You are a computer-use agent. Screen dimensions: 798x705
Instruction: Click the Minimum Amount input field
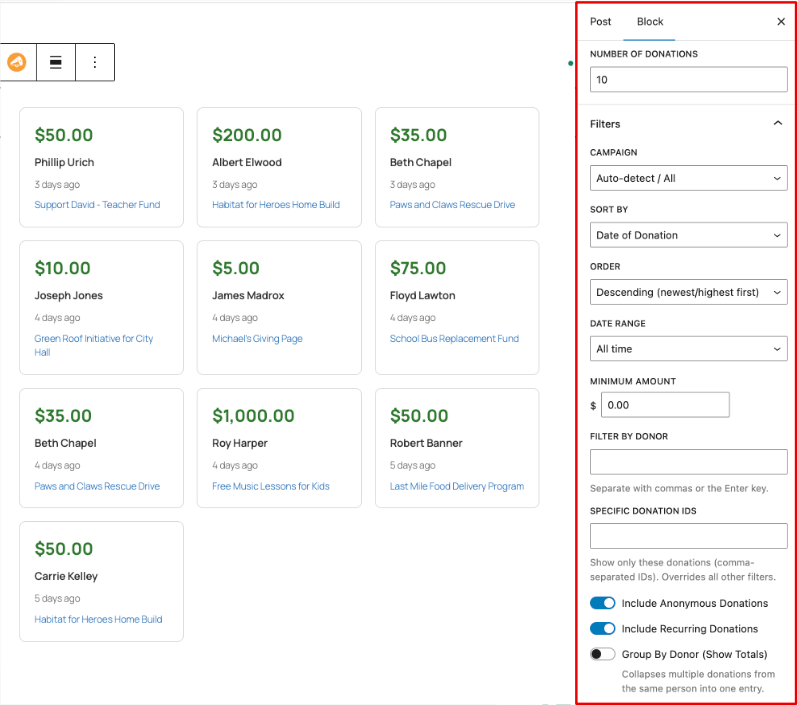point(665,405)
